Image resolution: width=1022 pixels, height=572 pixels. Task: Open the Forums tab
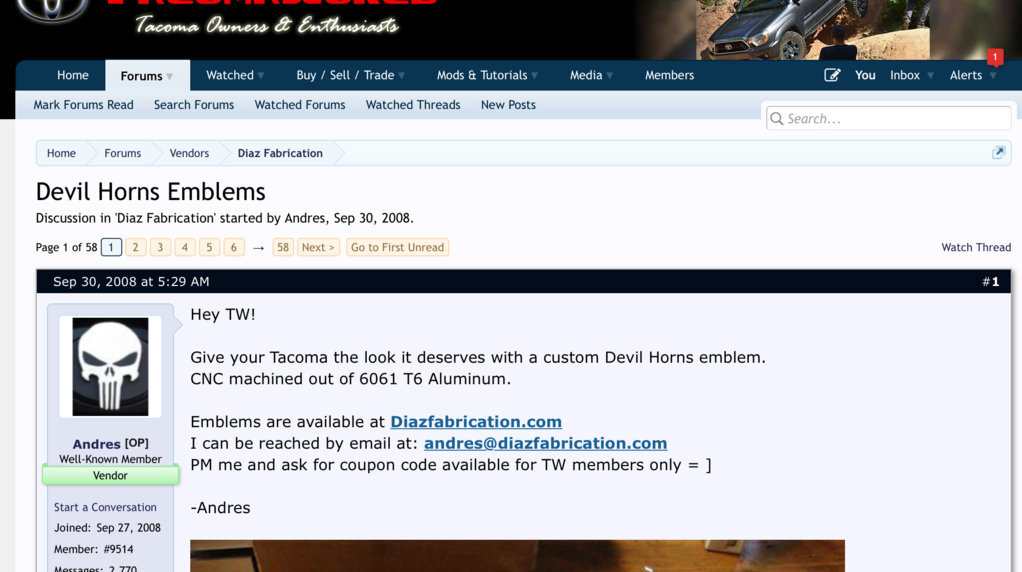(141, 76)
